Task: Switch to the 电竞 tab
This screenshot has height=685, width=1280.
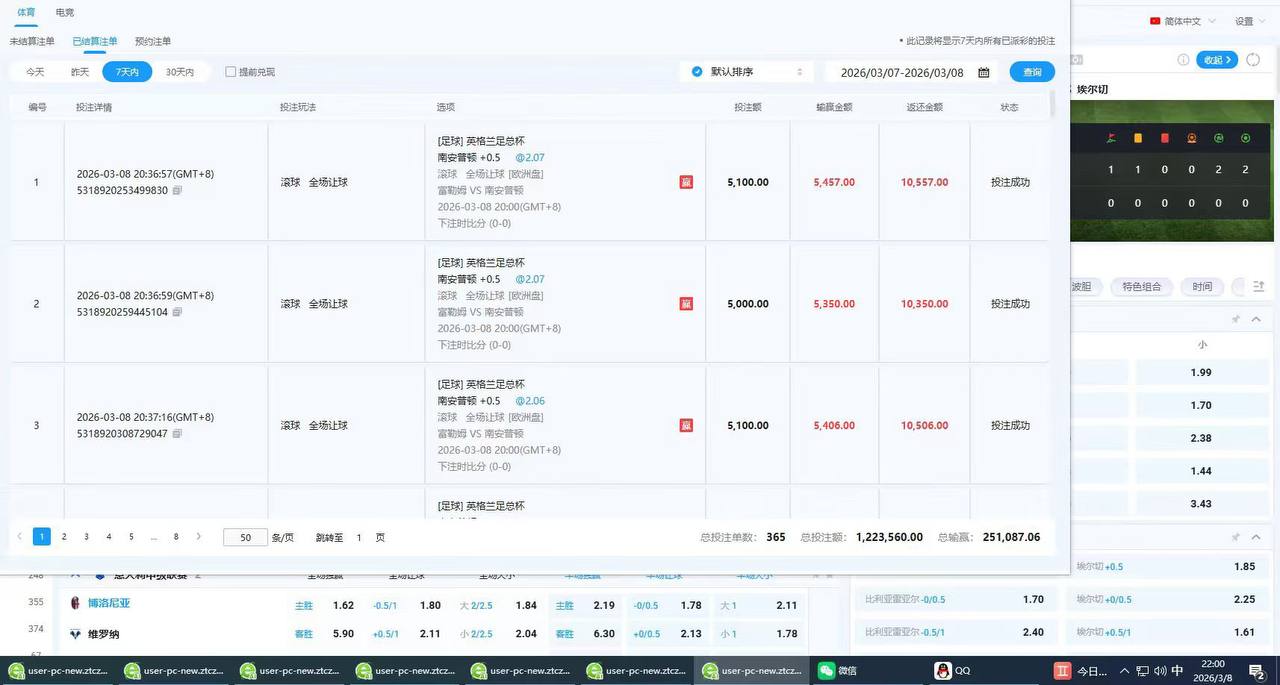Action: pyautogui.click(x=65, y=13)
